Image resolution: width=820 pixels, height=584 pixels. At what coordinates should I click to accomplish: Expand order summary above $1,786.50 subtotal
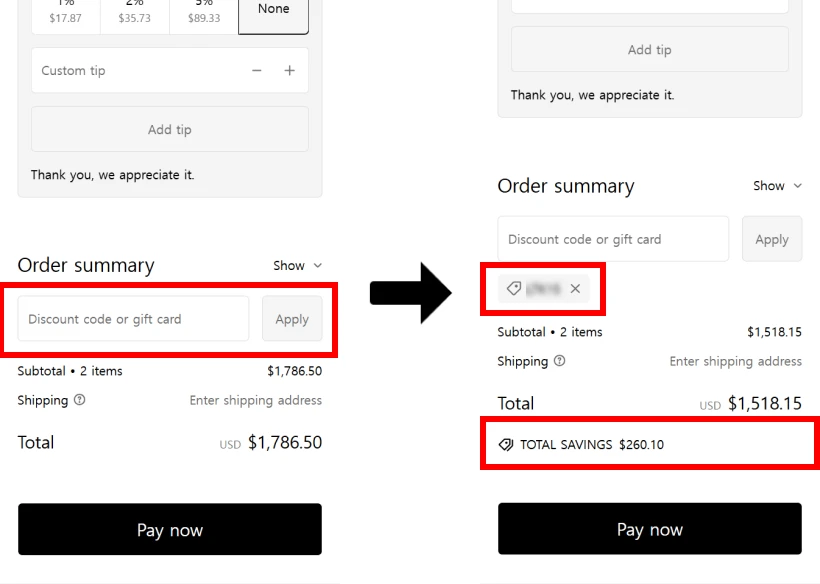298,266
